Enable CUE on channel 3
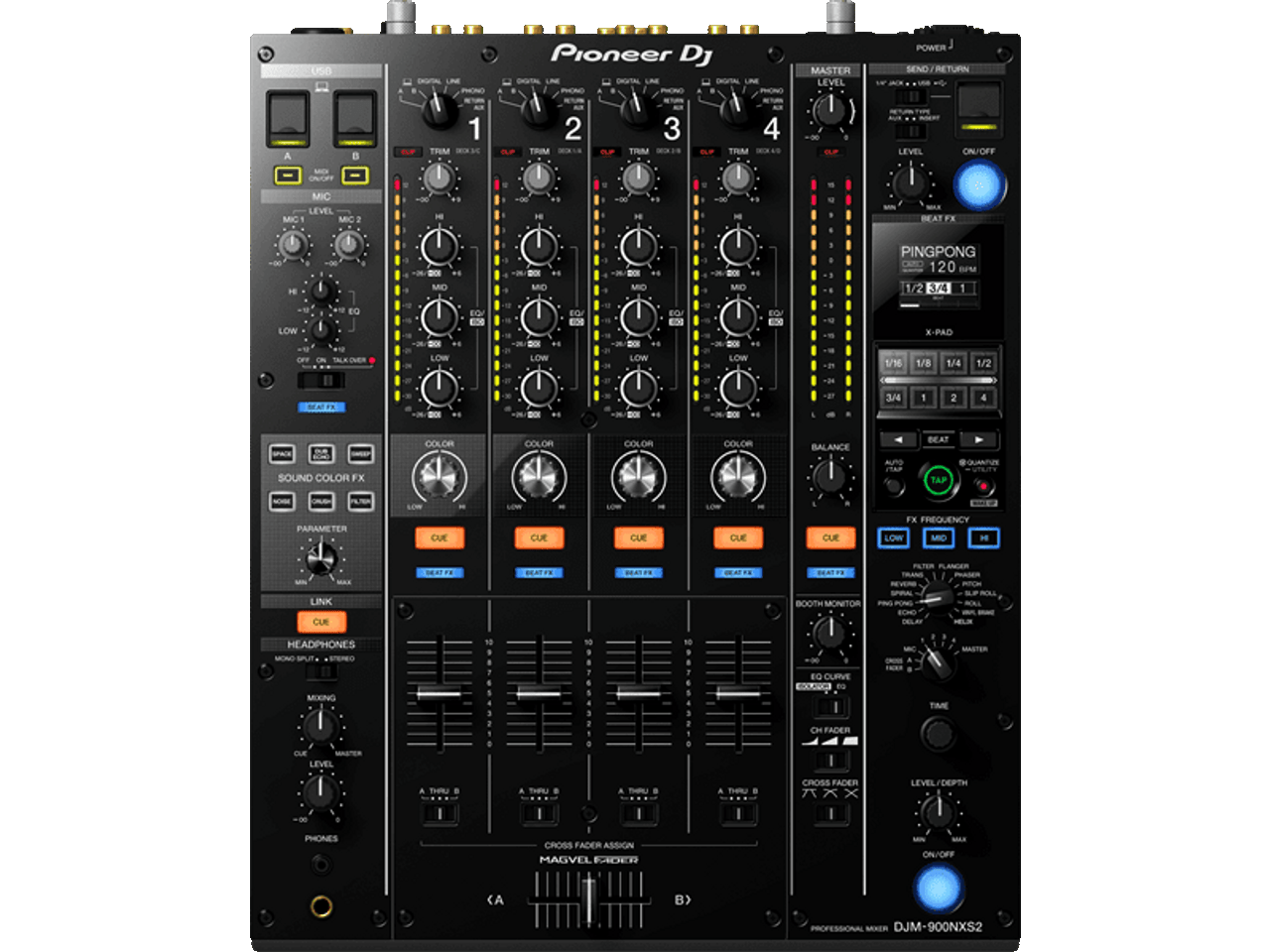Screen dimensions: 1270x952 638,537
